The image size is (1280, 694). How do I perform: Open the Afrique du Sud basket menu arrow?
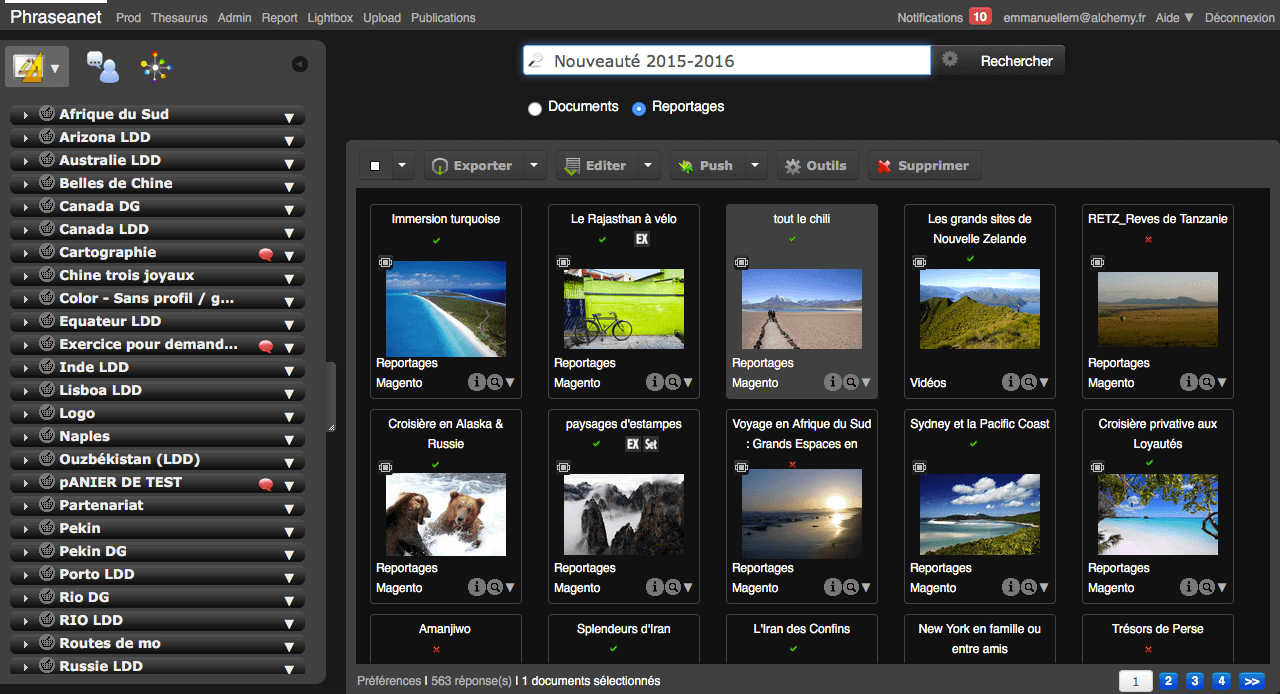coord(289,116)
